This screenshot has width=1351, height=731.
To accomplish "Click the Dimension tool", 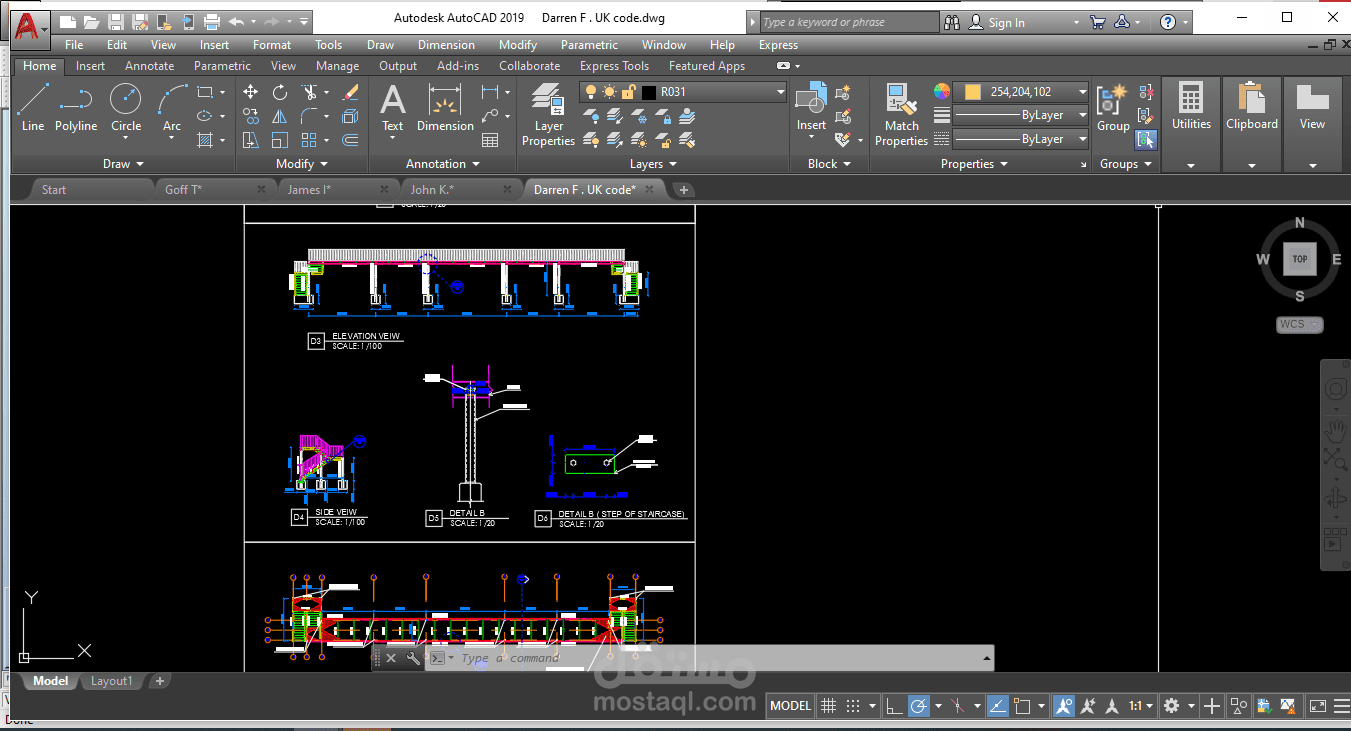I will (x=445, y=108).
